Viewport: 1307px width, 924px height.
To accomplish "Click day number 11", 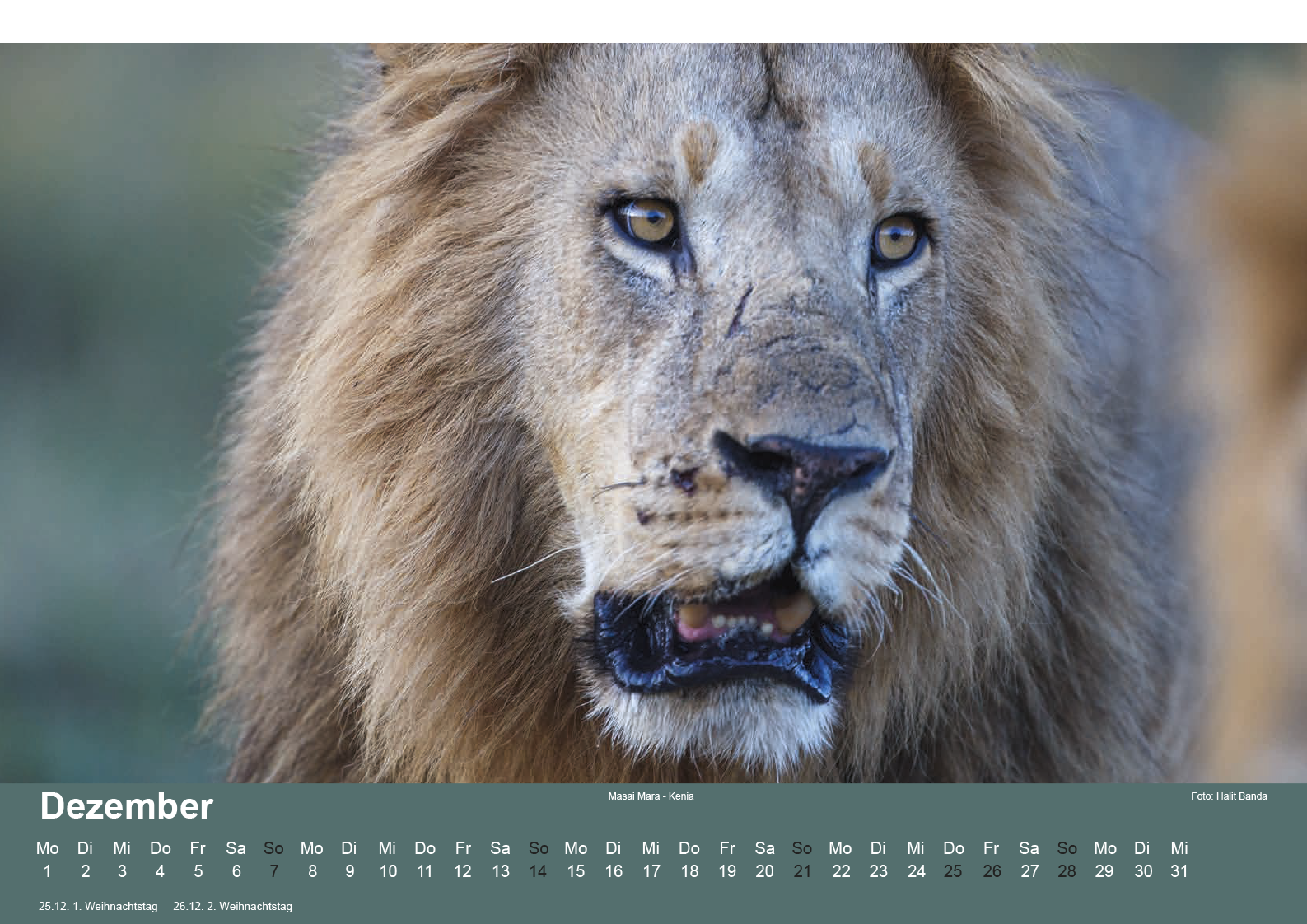I will (425, 871).
